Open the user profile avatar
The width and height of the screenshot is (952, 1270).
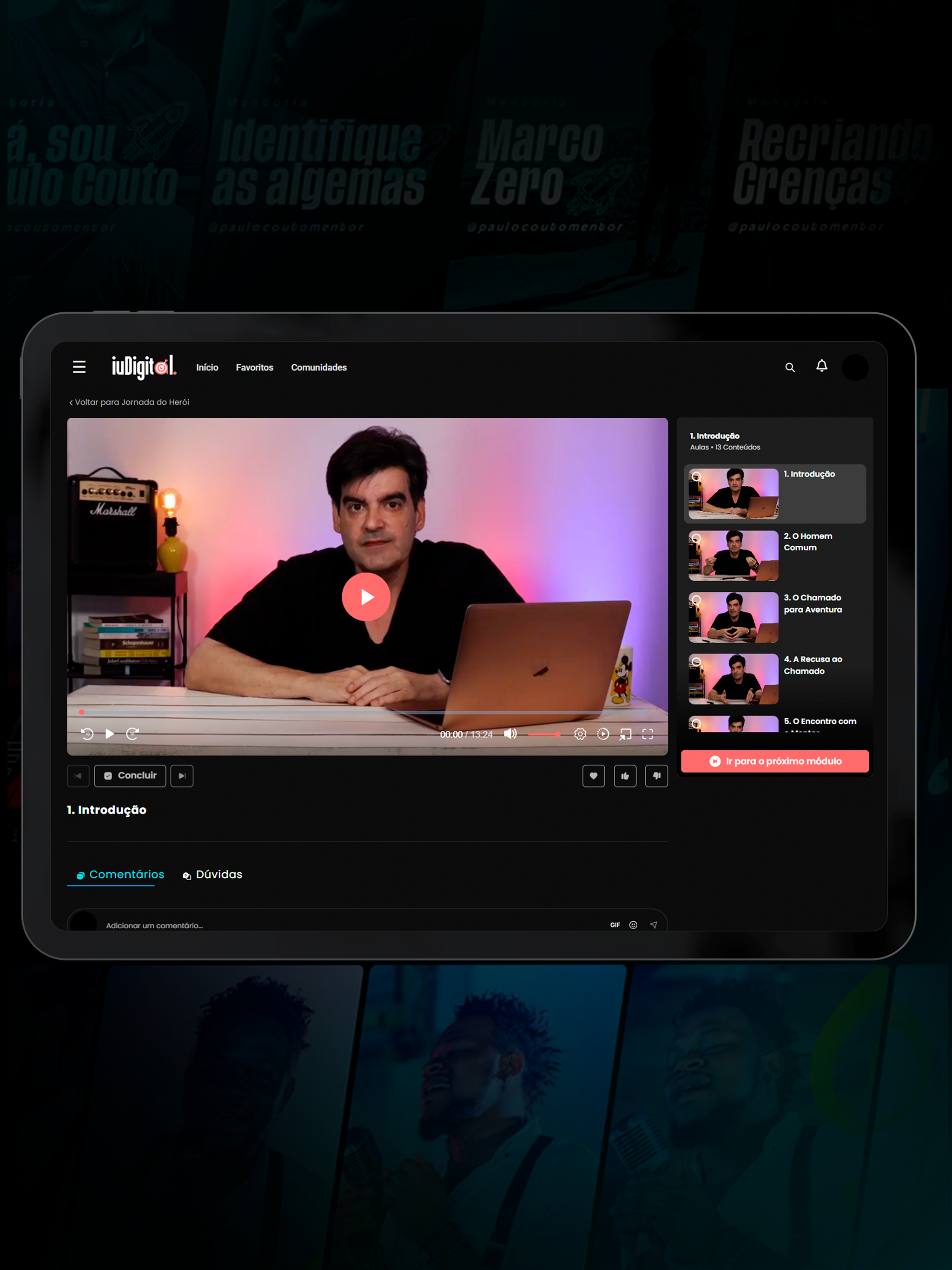tap(855, 367)
